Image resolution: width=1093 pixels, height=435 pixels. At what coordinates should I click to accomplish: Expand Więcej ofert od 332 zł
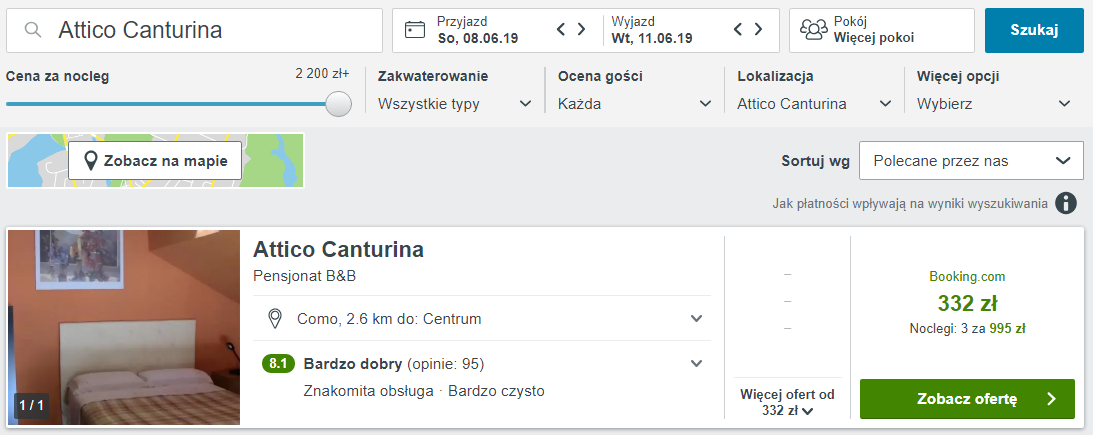click(x=786, y=402)
